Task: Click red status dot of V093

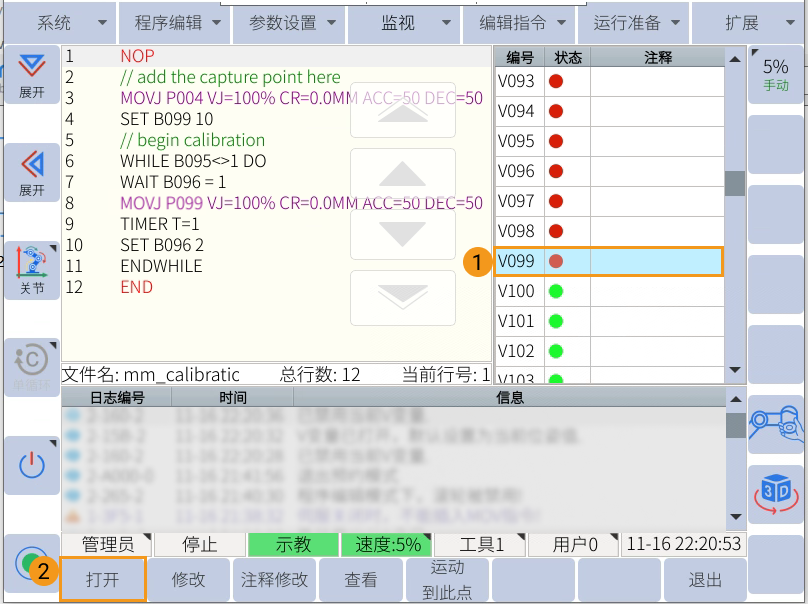Action: point(556,81)
